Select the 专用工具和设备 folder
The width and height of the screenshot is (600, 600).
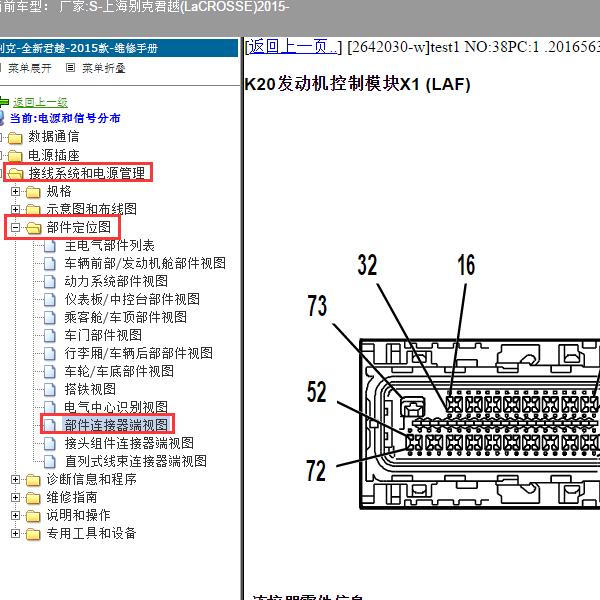click(91, 533)
